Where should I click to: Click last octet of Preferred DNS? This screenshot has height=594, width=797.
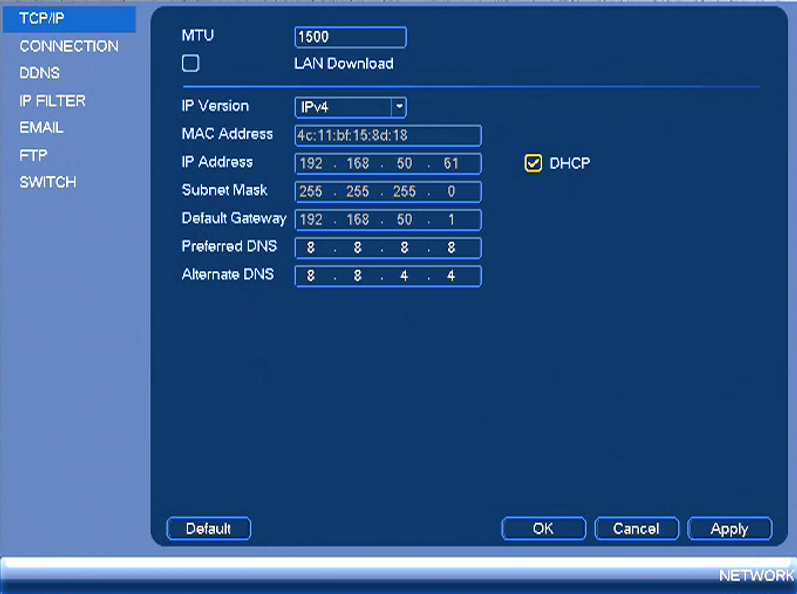click(x=451, y=247)
